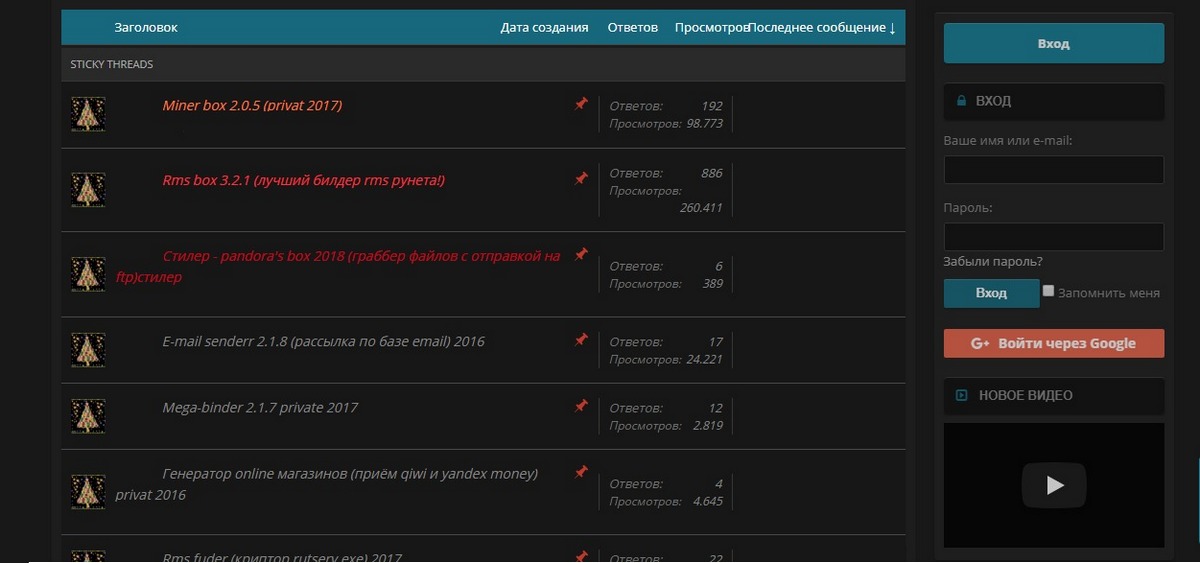The width and height of the screenshot is (1200, 563).
Task: Sort threads by Просмотров column header
Action: click(x=711, y=28)
